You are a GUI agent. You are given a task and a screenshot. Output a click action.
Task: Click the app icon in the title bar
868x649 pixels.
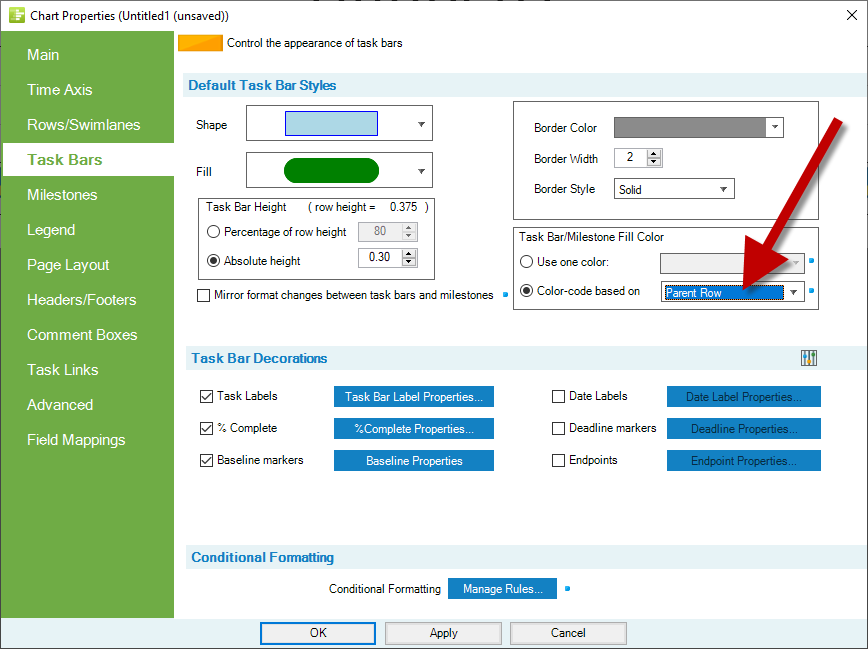click(17, 15)
